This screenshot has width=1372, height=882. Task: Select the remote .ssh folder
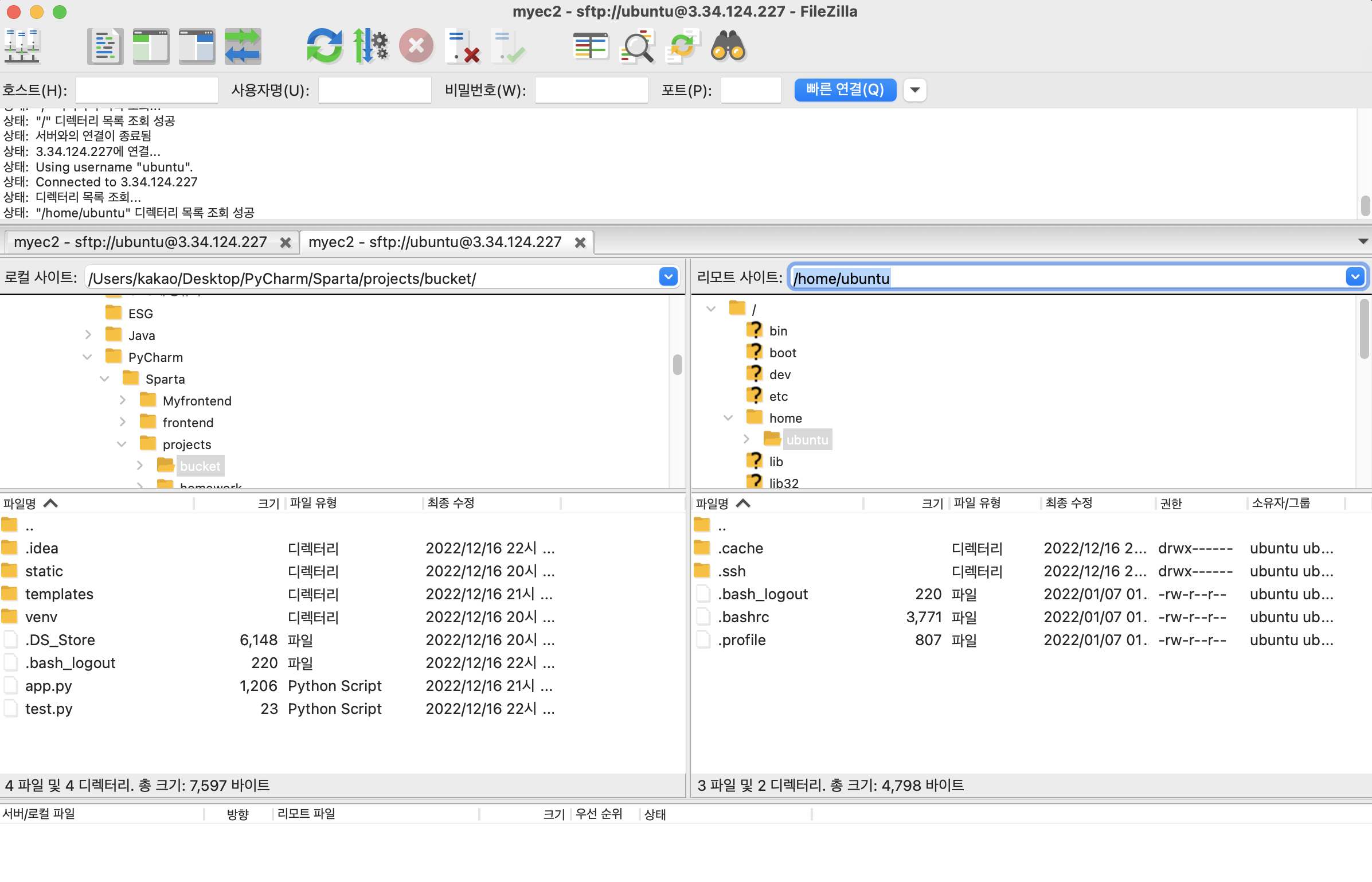(732, 571)
